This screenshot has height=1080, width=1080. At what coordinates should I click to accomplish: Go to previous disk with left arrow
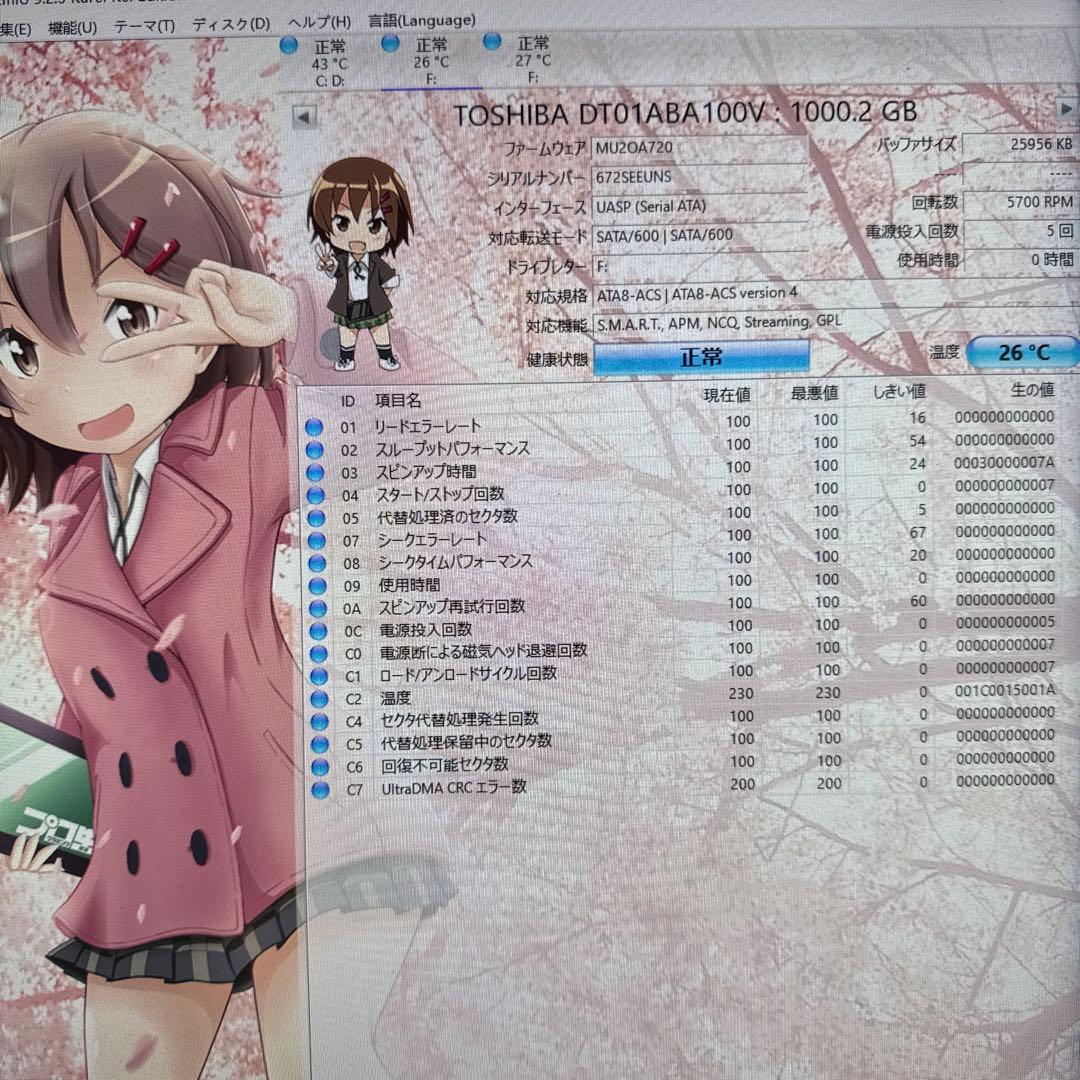[x=304, y=117]
